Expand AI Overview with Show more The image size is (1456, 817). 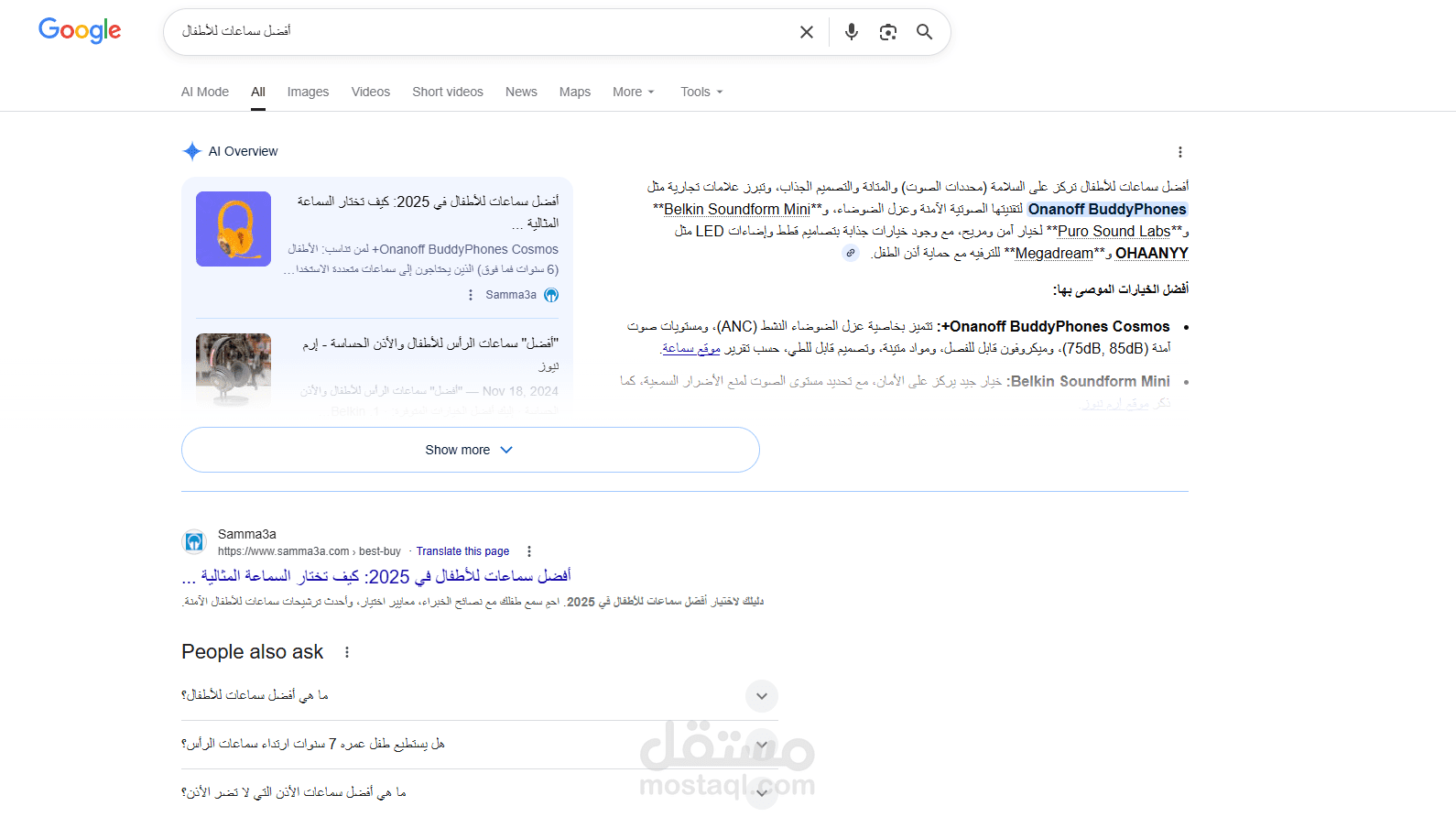471,450
